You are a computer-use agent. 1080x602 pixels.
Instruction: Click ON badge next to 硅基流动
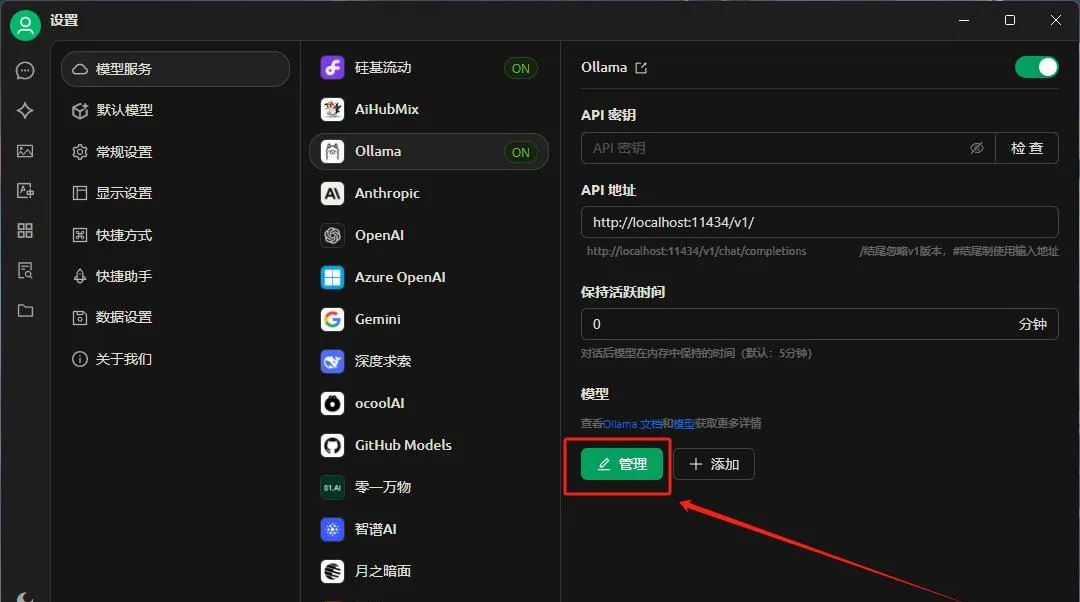pyautogui.click(x=521, y=68)
